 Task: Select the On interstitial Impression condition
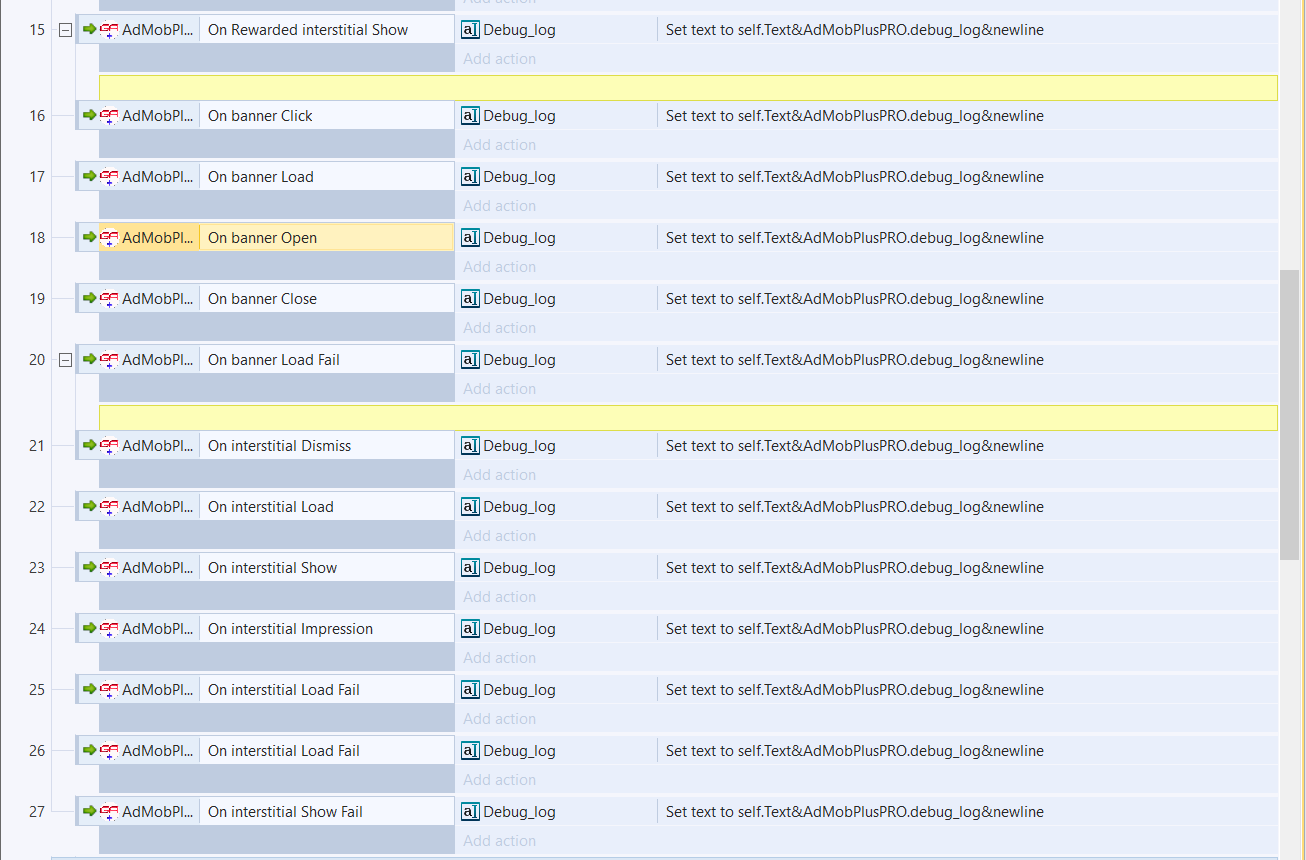pos(290,629)
